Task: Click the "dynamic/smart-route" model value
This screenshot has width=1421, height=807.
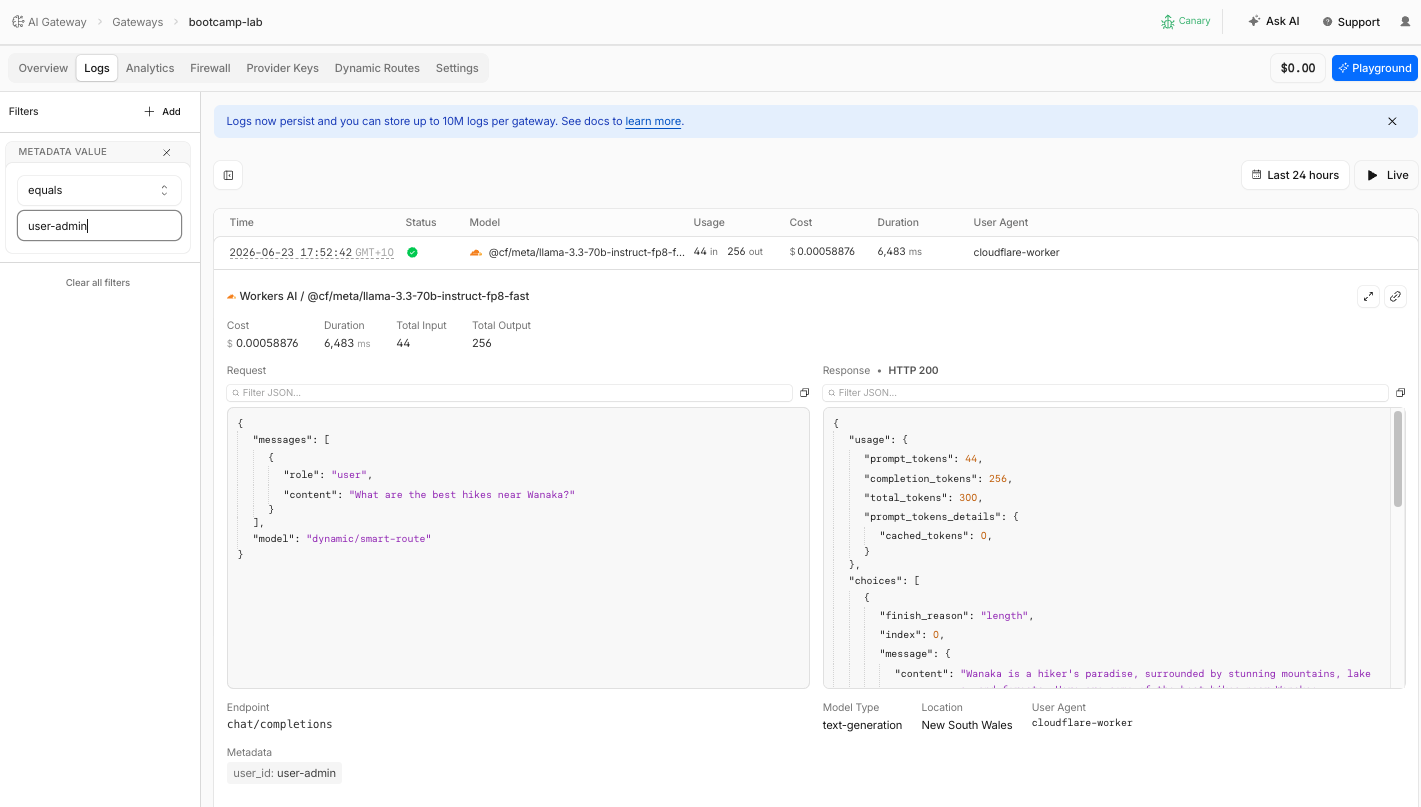Action: pos(368,539)
